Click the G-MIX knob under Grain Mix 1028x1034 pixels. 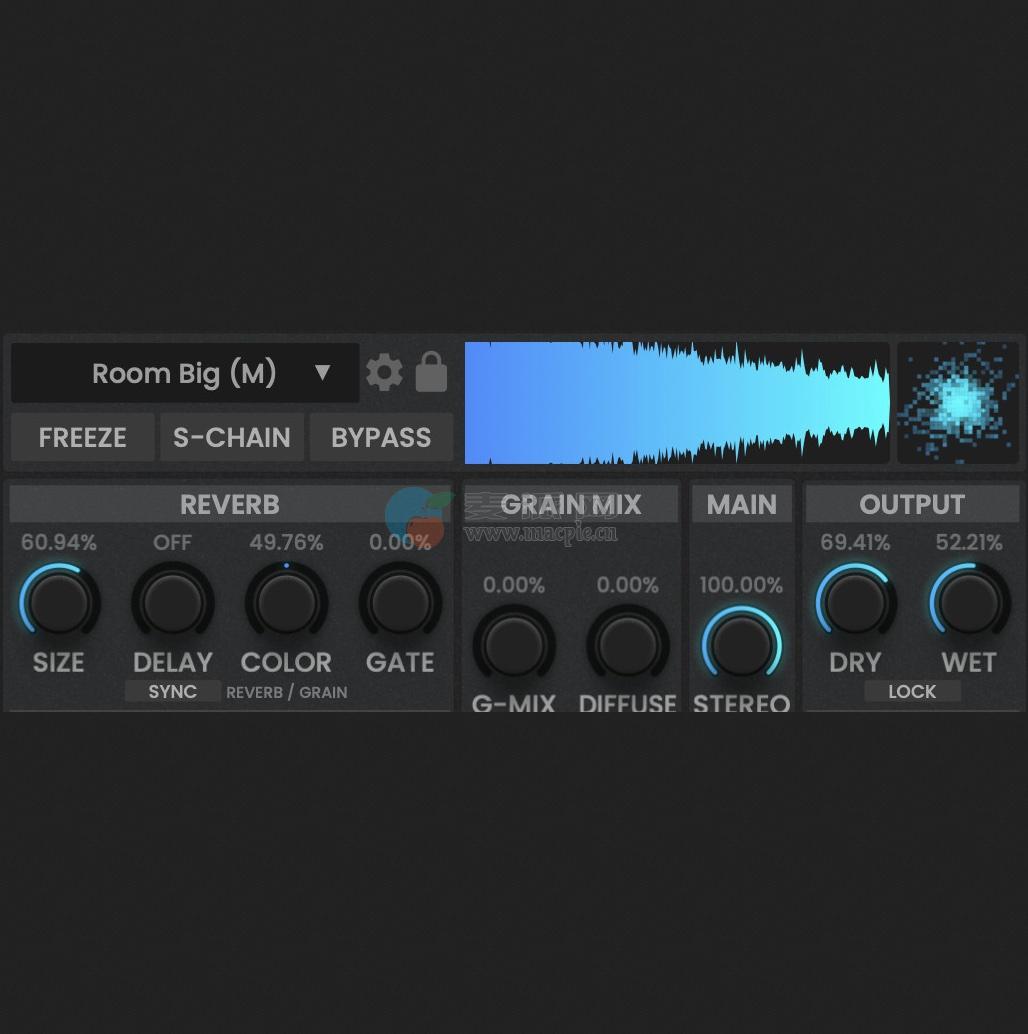514,643
